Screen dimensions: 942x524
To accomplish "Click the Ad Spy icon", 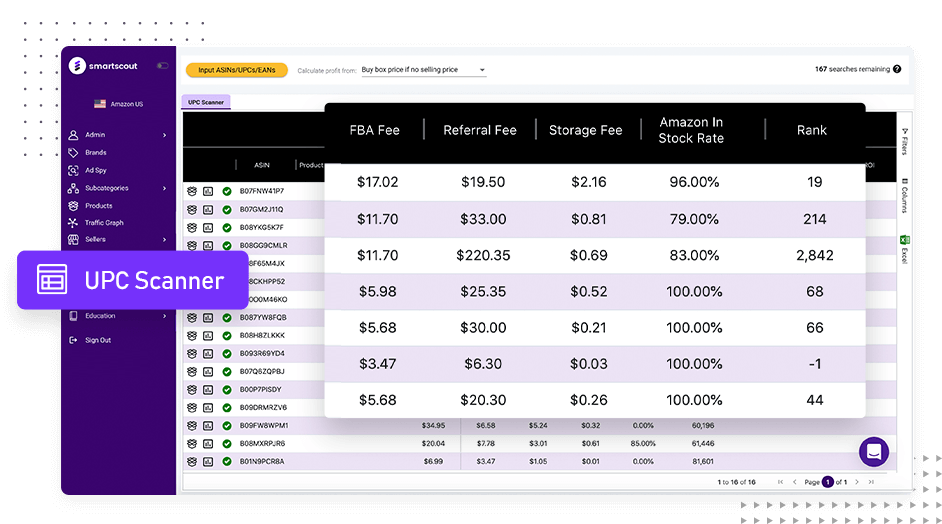I will click(73, 170).
